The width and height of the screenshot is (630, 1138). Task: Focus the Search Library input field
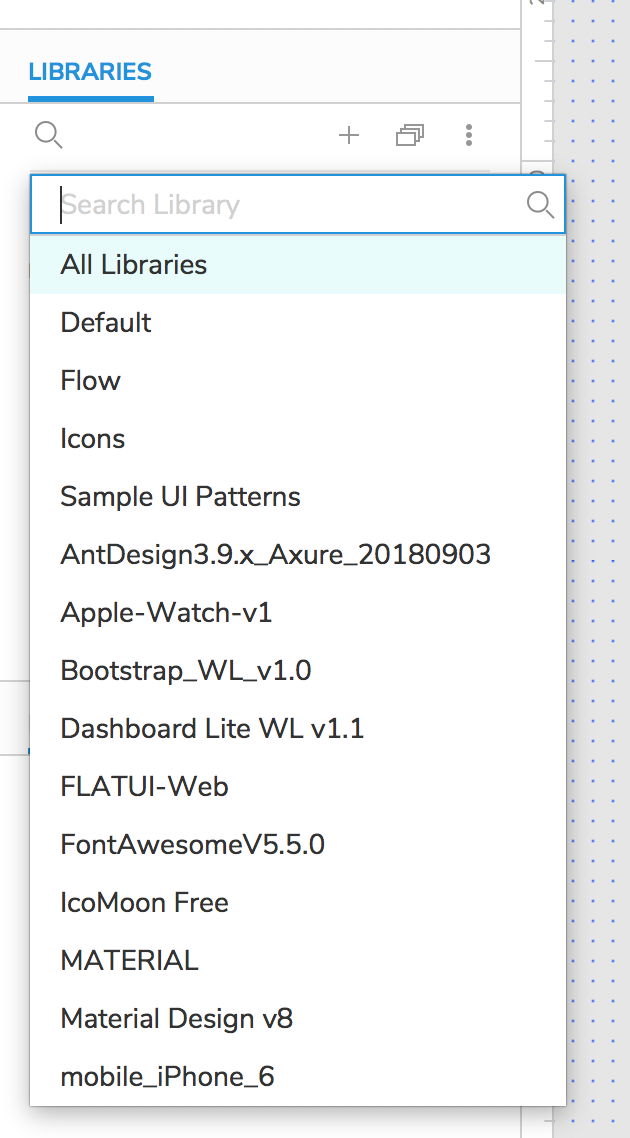pyautogui.click(x=298, y=205)
